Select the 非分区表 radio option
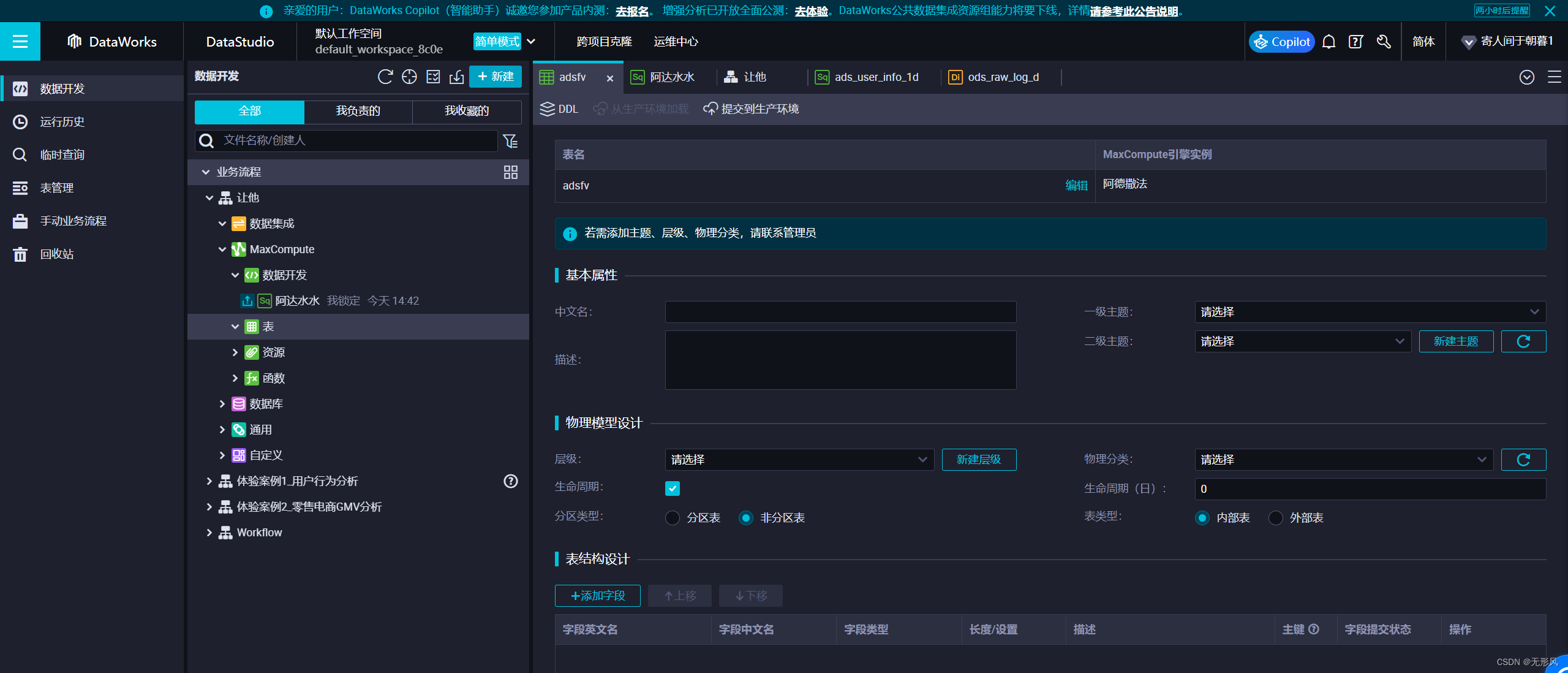This screenshot has height=673, width=1568. tap(746, 518)
